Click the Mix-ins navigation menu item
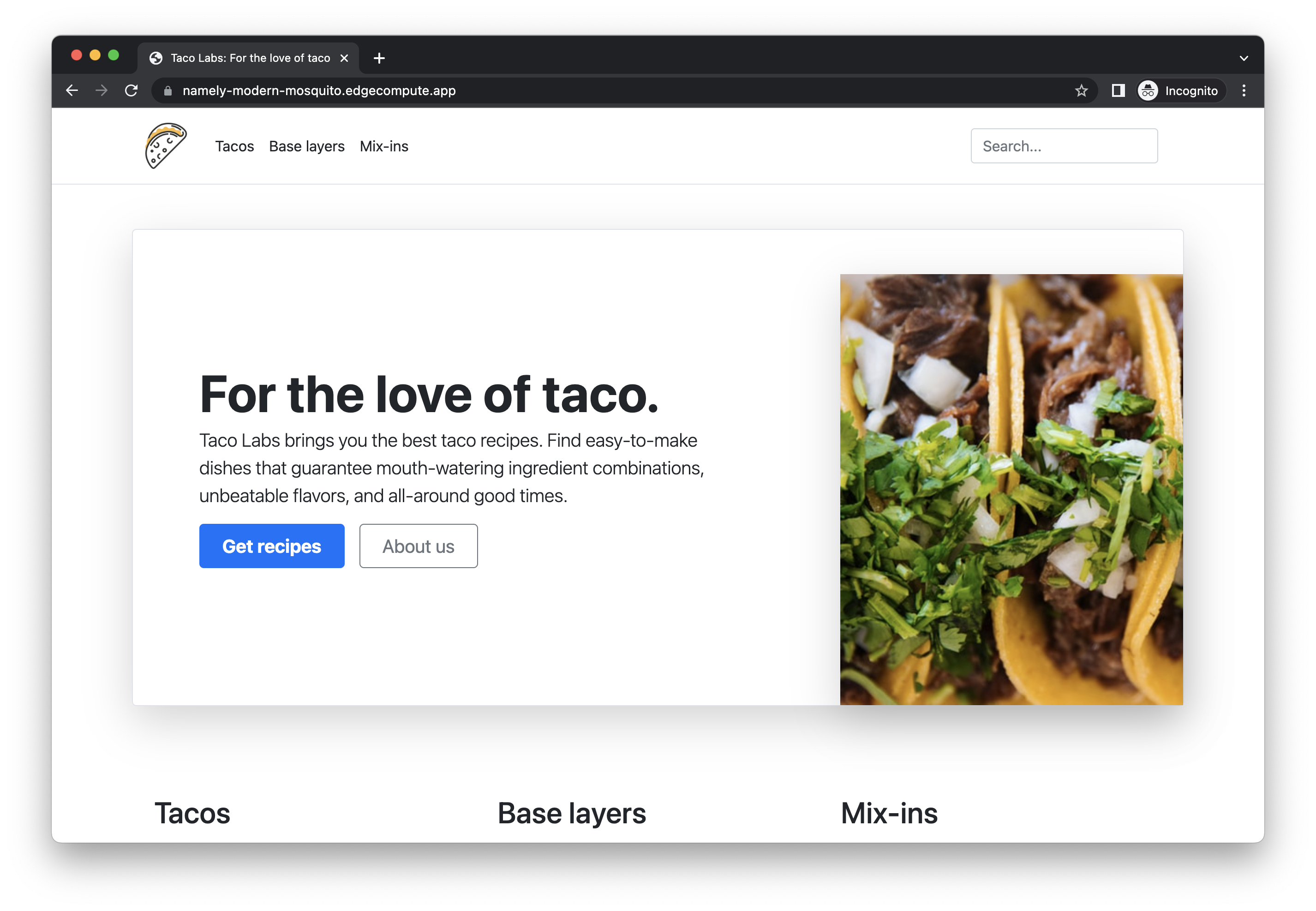The image size is (1316, 911). pyautogui.click(x=385, y=146)
